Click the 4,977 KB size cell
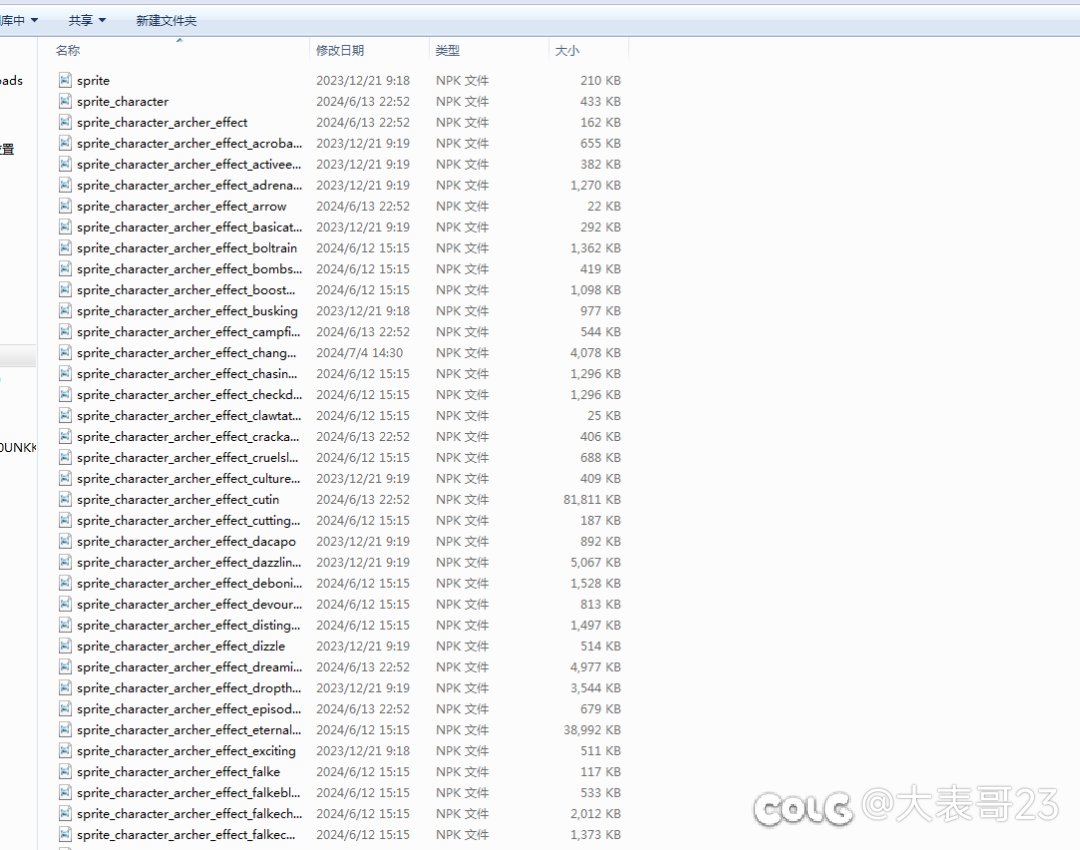The width and height of the screenshot is (1080, 850). [x=595, y=667]
